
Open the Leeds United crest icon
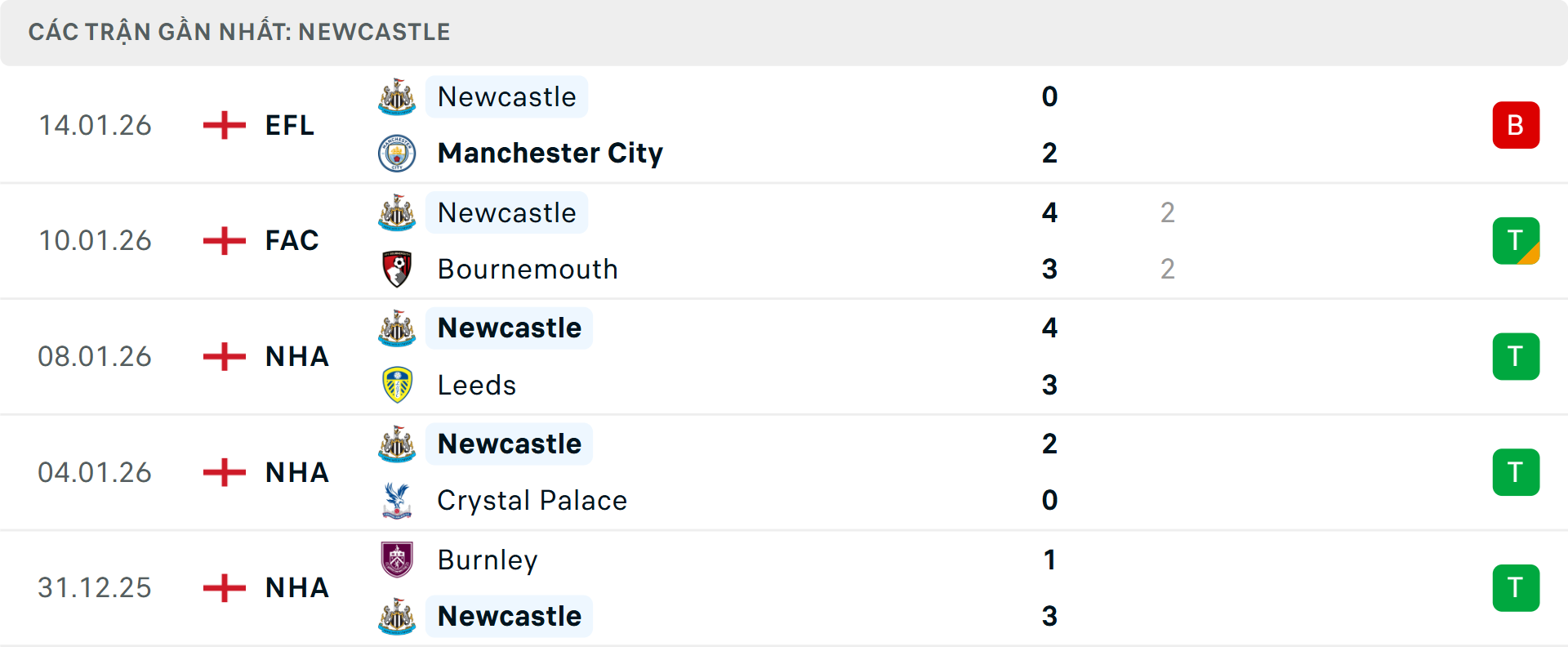click(x=397, y=385)
